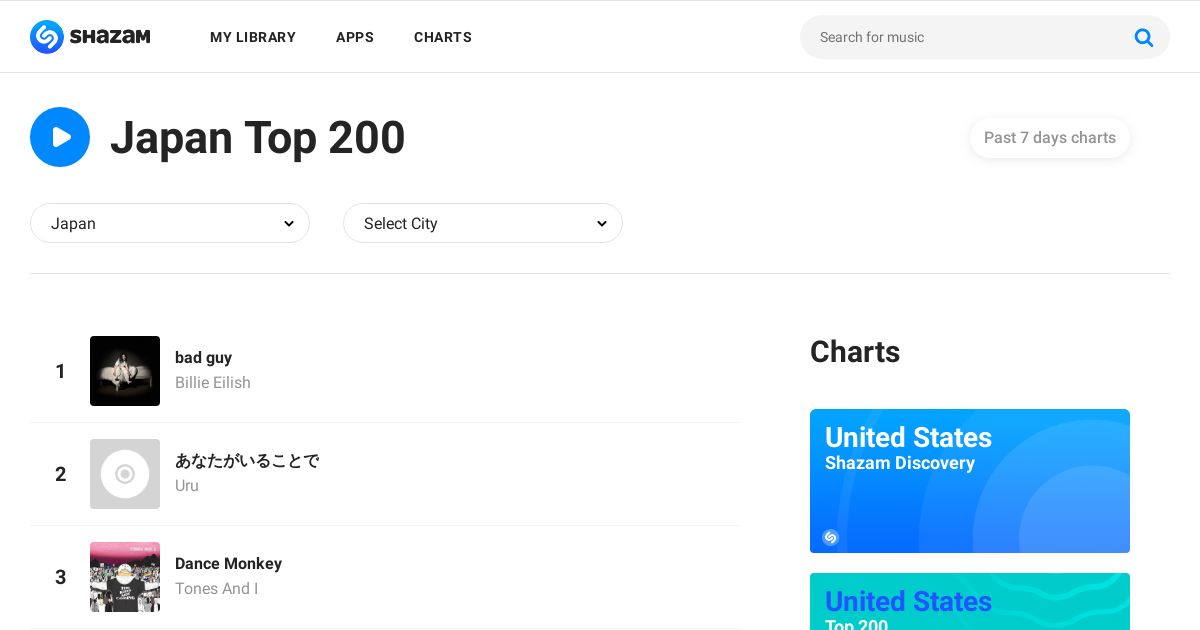Play the Japan Top 200 chart

click(x=60, y=137)
